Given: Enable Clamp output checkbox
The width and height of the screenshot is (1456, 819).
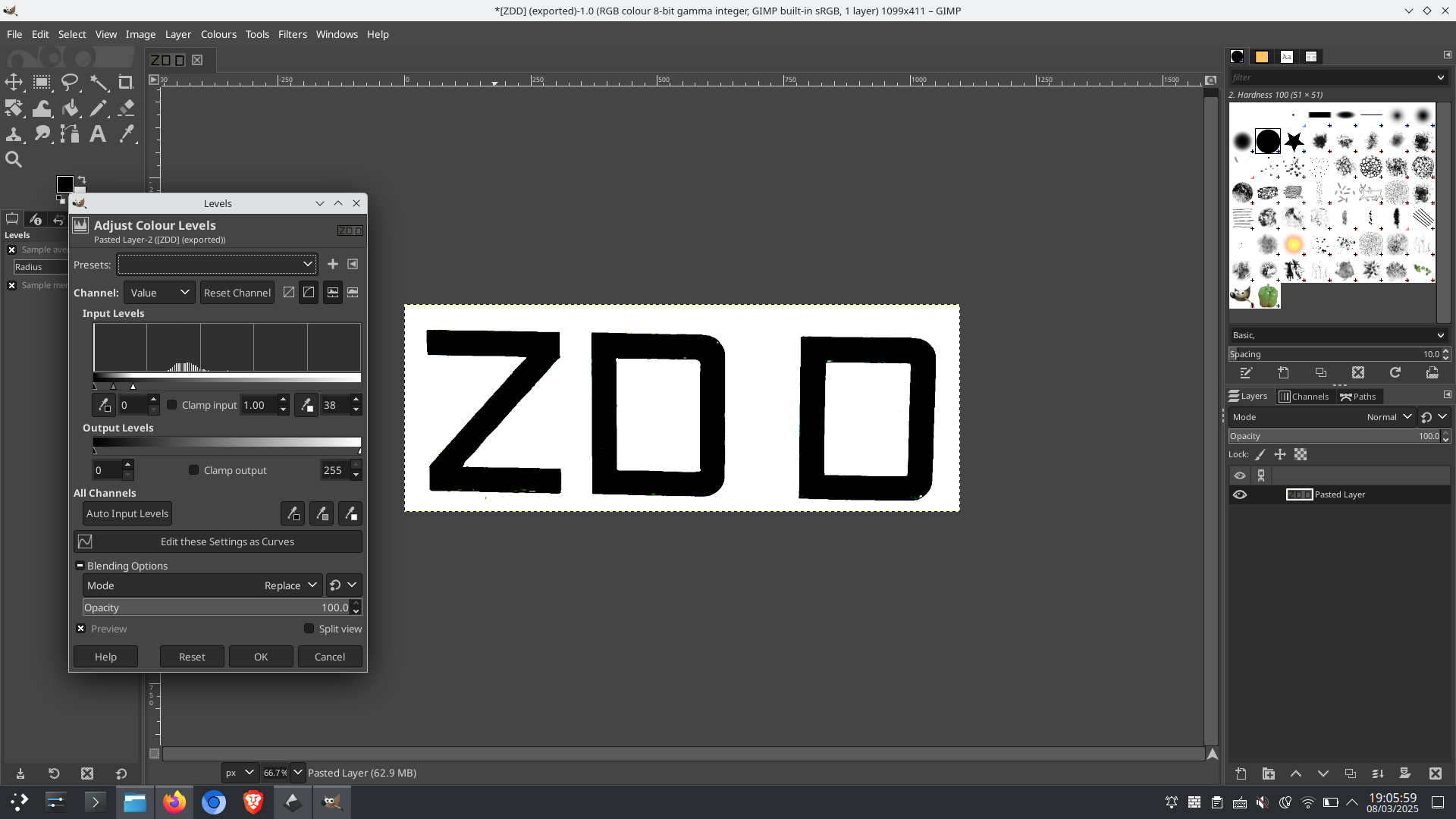Looking at the screenshot, I should (194, 470).
